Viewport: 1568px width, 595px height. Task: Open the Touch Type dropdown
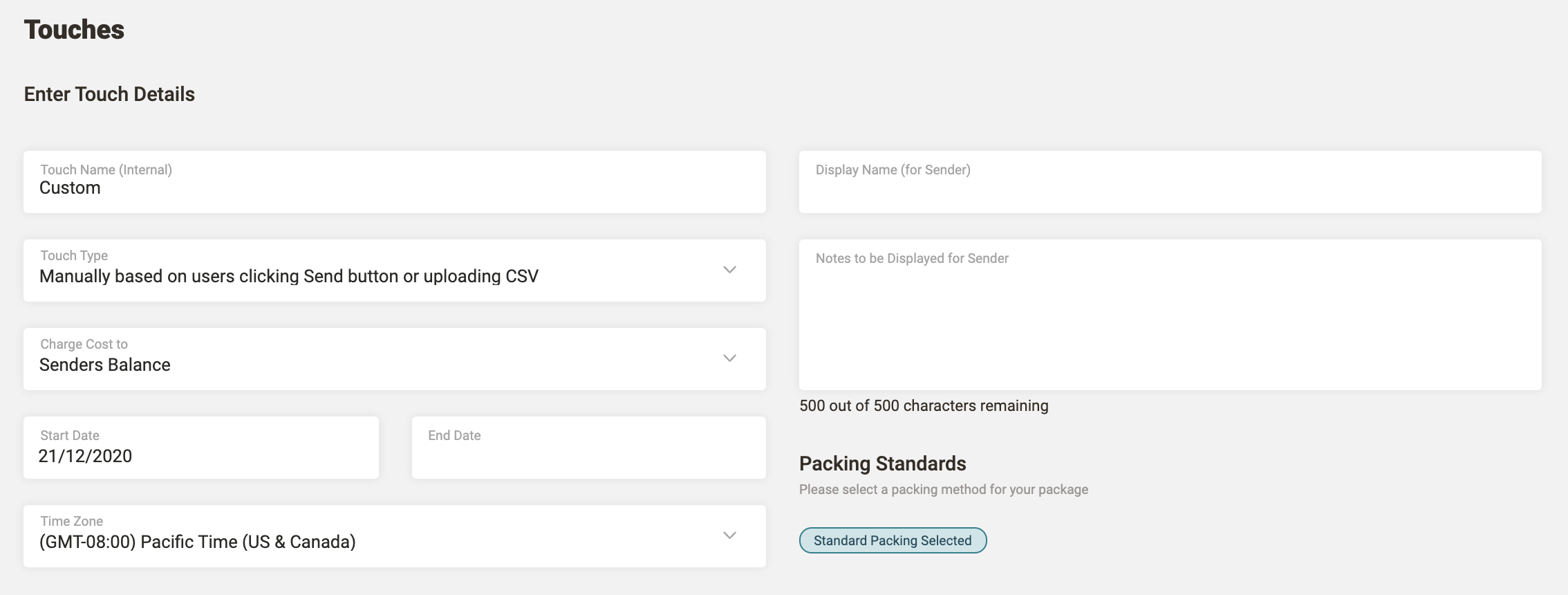tap(395, 271)
